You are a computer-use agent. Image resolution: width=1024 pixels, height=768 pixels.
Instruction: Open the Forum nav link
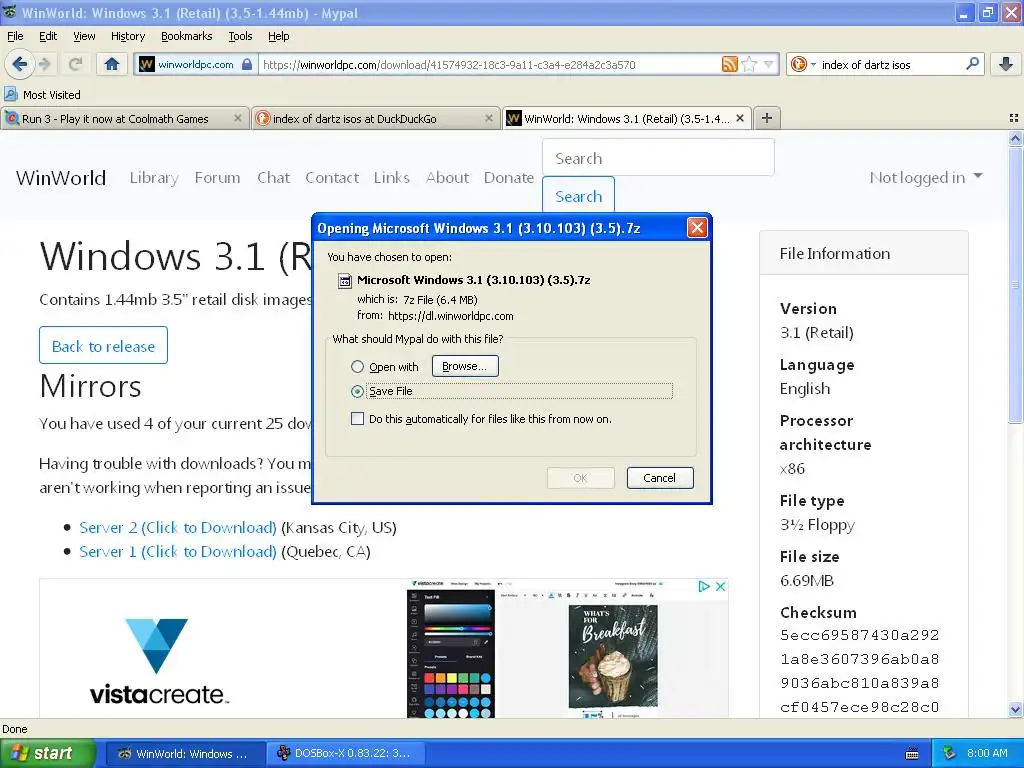tap(217, 178)
